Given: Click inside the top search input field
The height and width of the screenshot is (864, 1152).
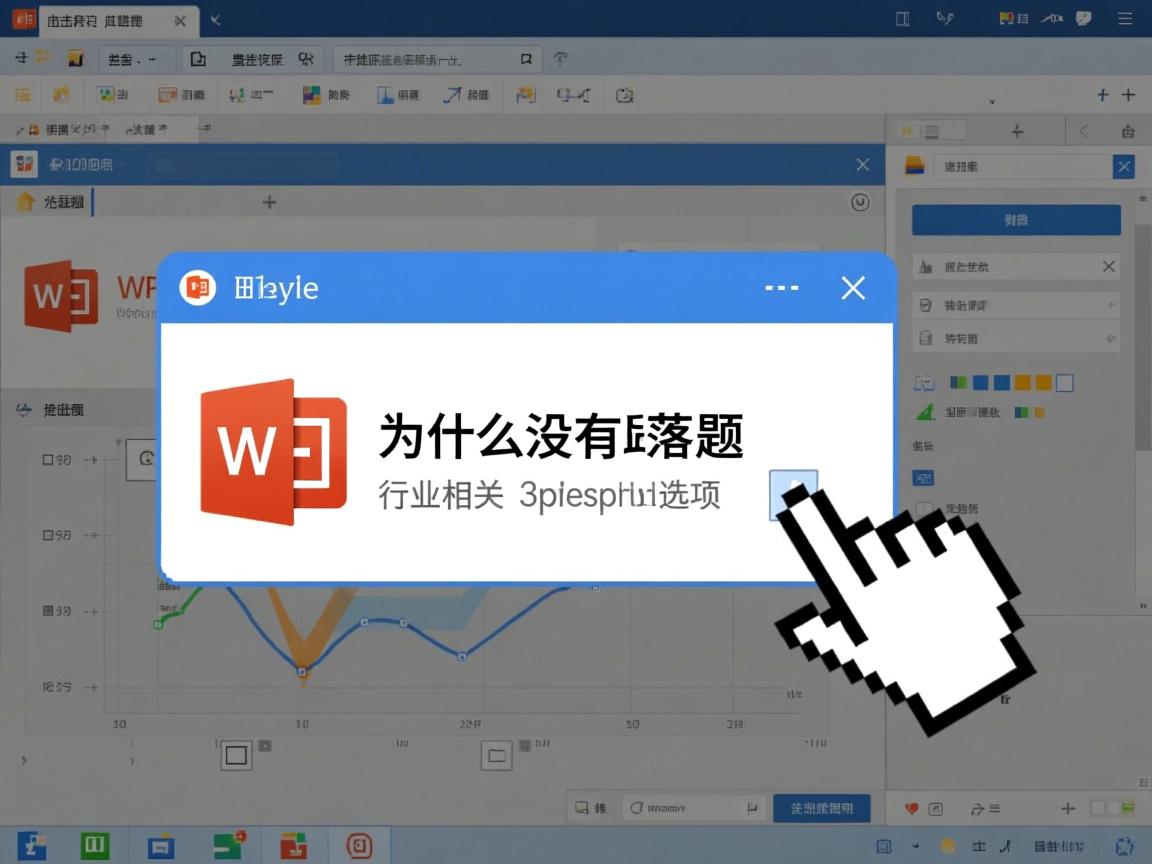Looking at the screenshot, I should click(x=430, y=59).
